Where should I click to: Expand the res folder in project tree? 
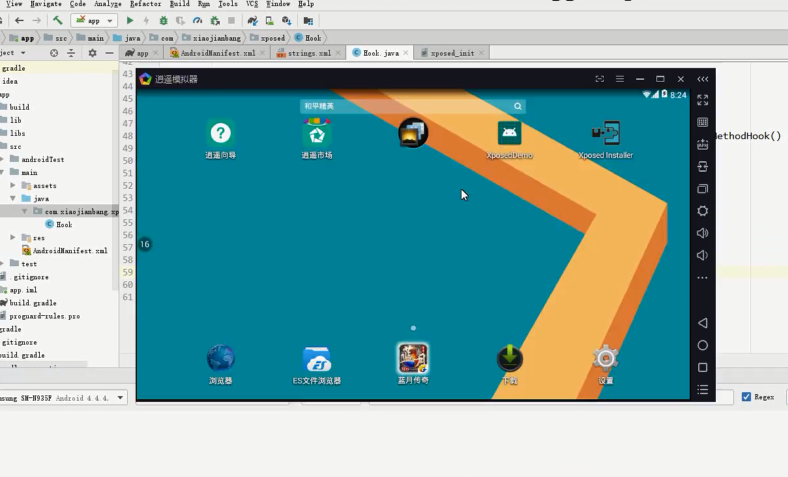coord(14,238)
